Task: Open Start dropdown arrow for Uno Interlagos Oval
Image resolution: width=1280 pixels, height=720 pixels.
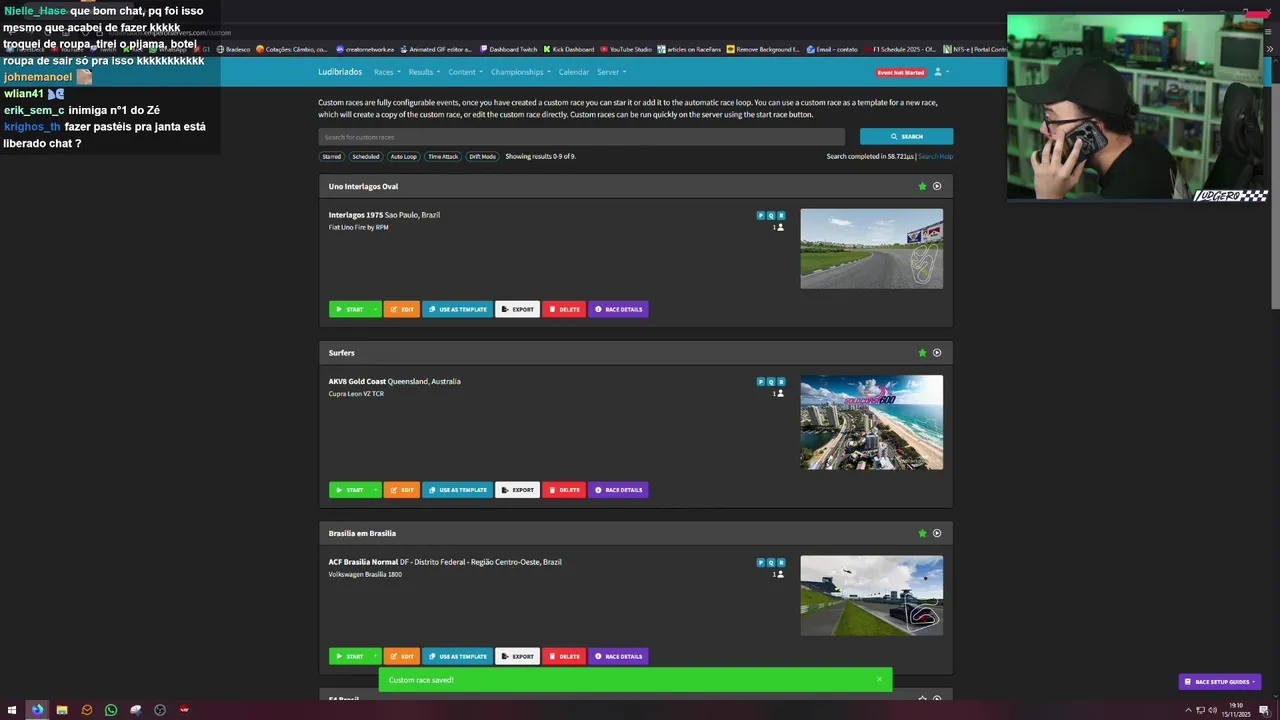Action: coord(376,309)
